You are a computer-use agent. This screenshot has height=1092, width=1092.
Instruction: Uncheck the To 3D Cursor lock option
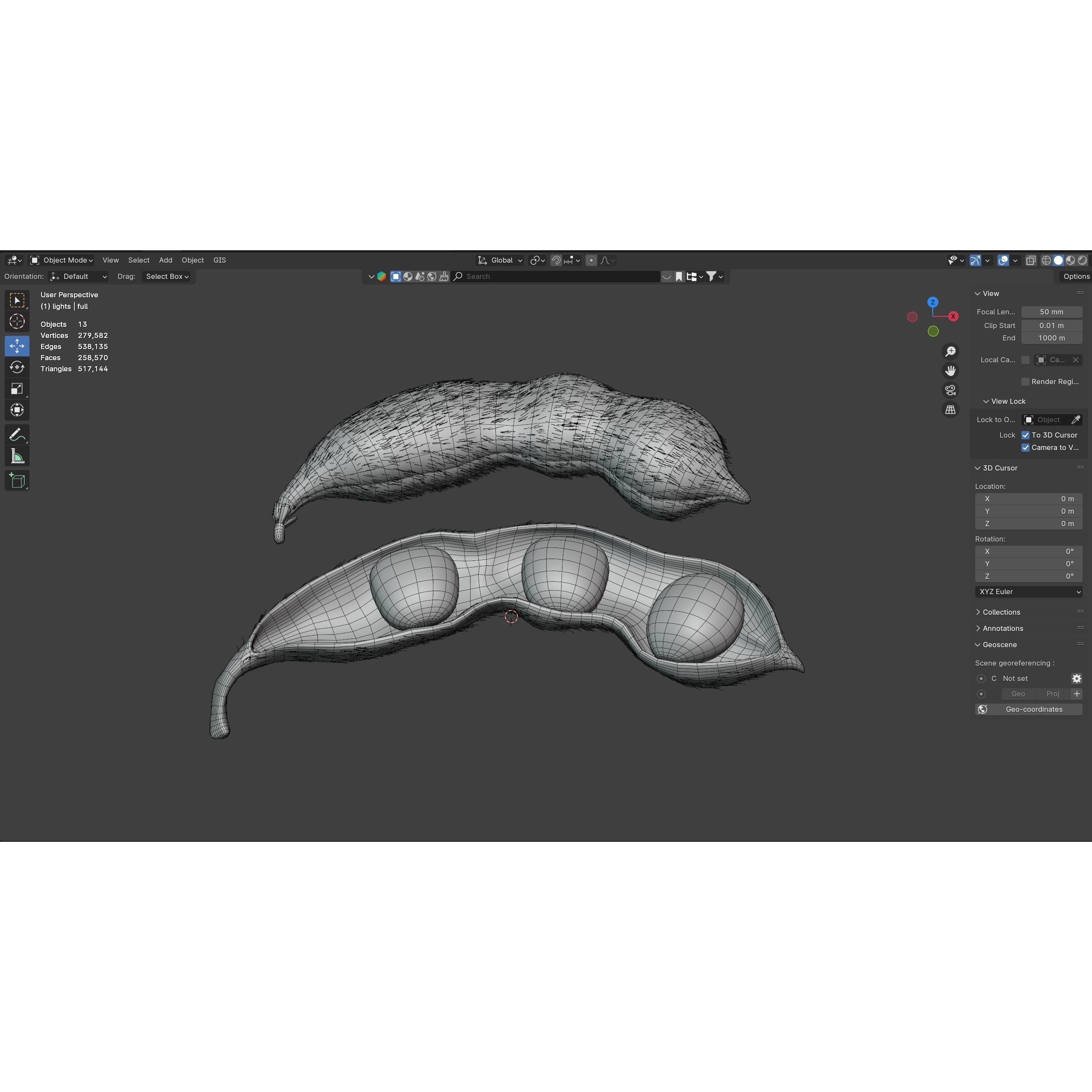(1025, 435)
